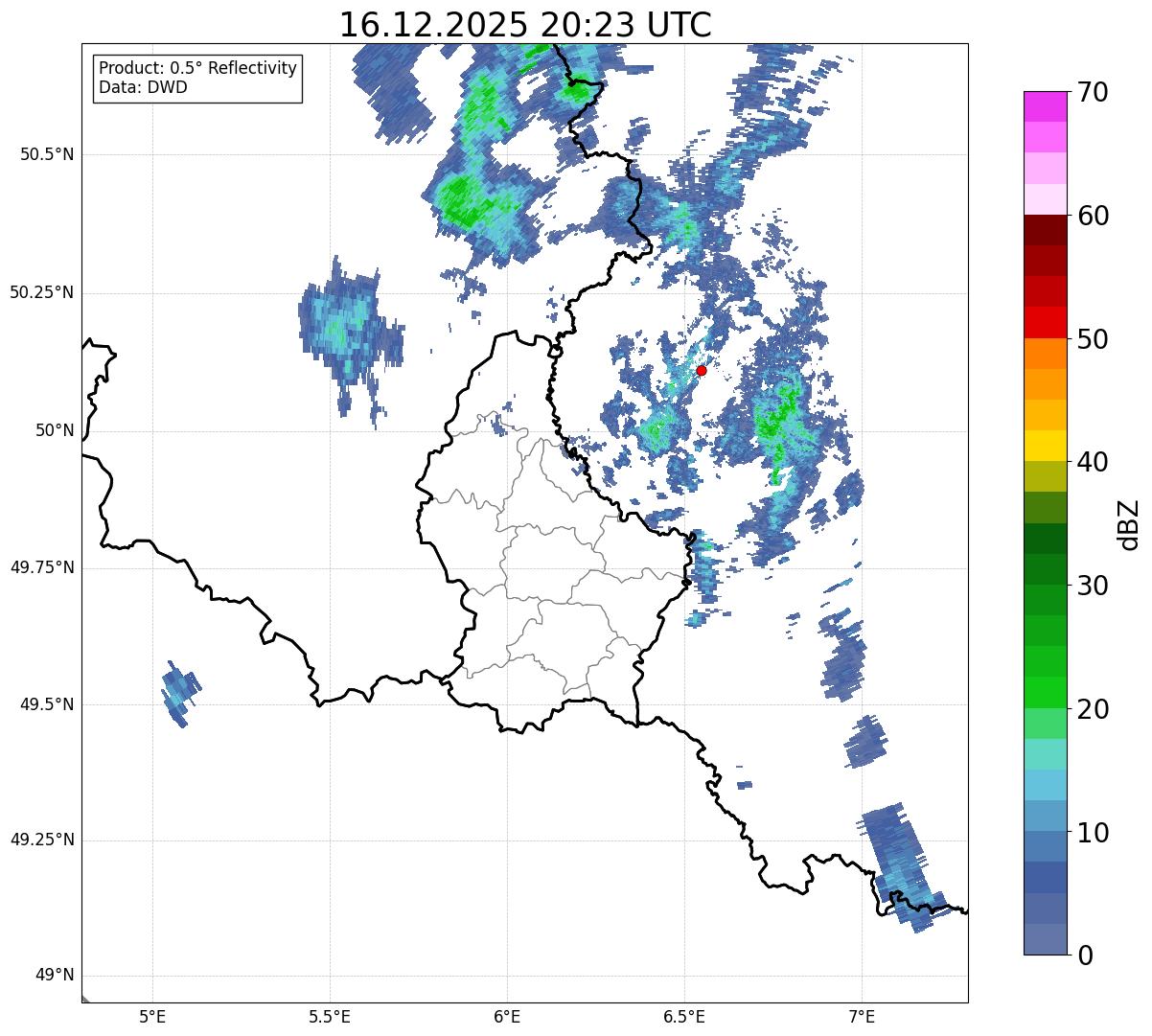The width and height of the screenshot is (1152, 1036).
Task: Click the bright red colorbar swatch just above 50
Action: 1045,323
